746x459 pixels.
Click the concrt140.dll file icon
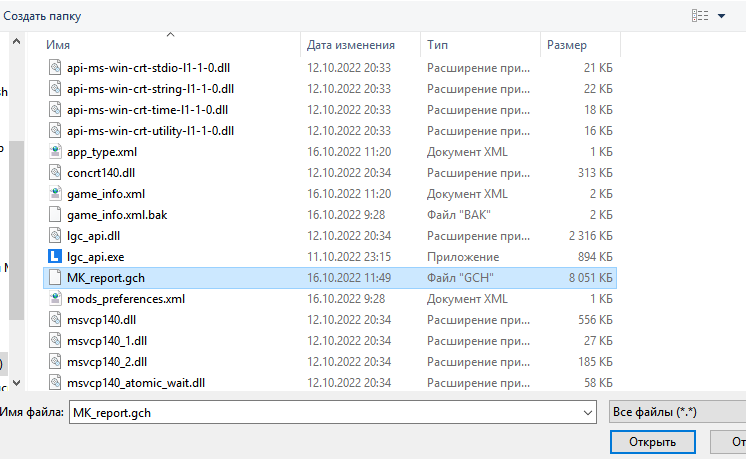[55, 173]
